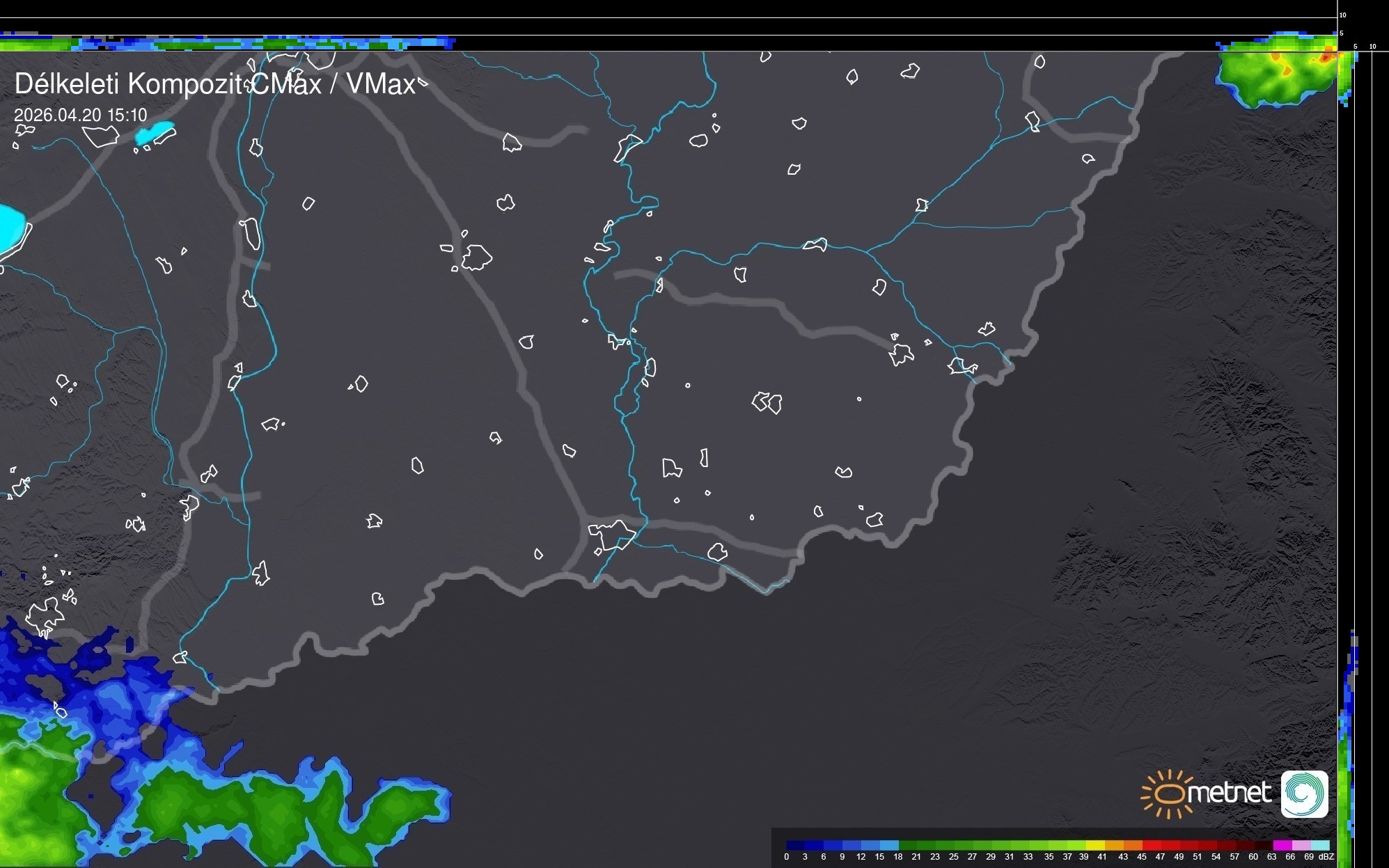
Task: Click the 2026.04.20 15:10 timestamp
Action: (81, 116)
